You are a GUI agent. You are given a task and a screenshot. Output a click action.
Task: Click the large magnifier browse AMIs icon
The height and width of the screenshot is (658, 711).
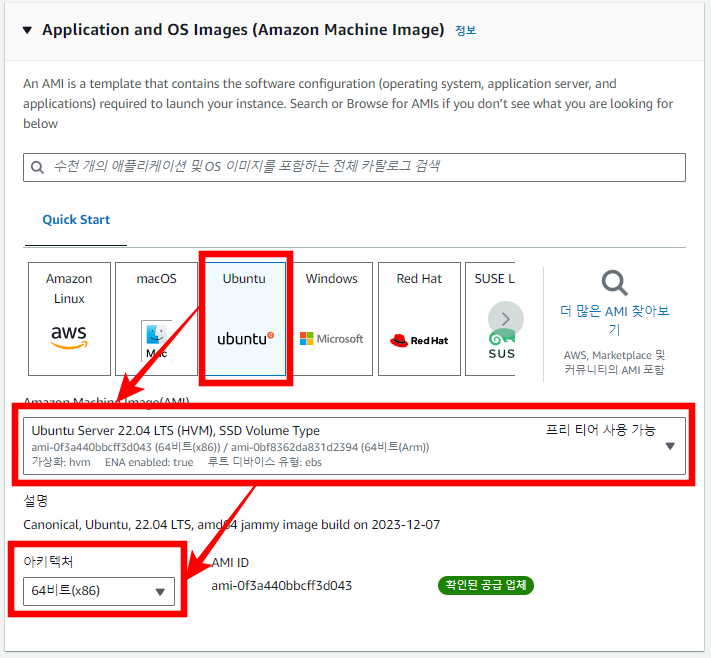[x=614, y=283]
